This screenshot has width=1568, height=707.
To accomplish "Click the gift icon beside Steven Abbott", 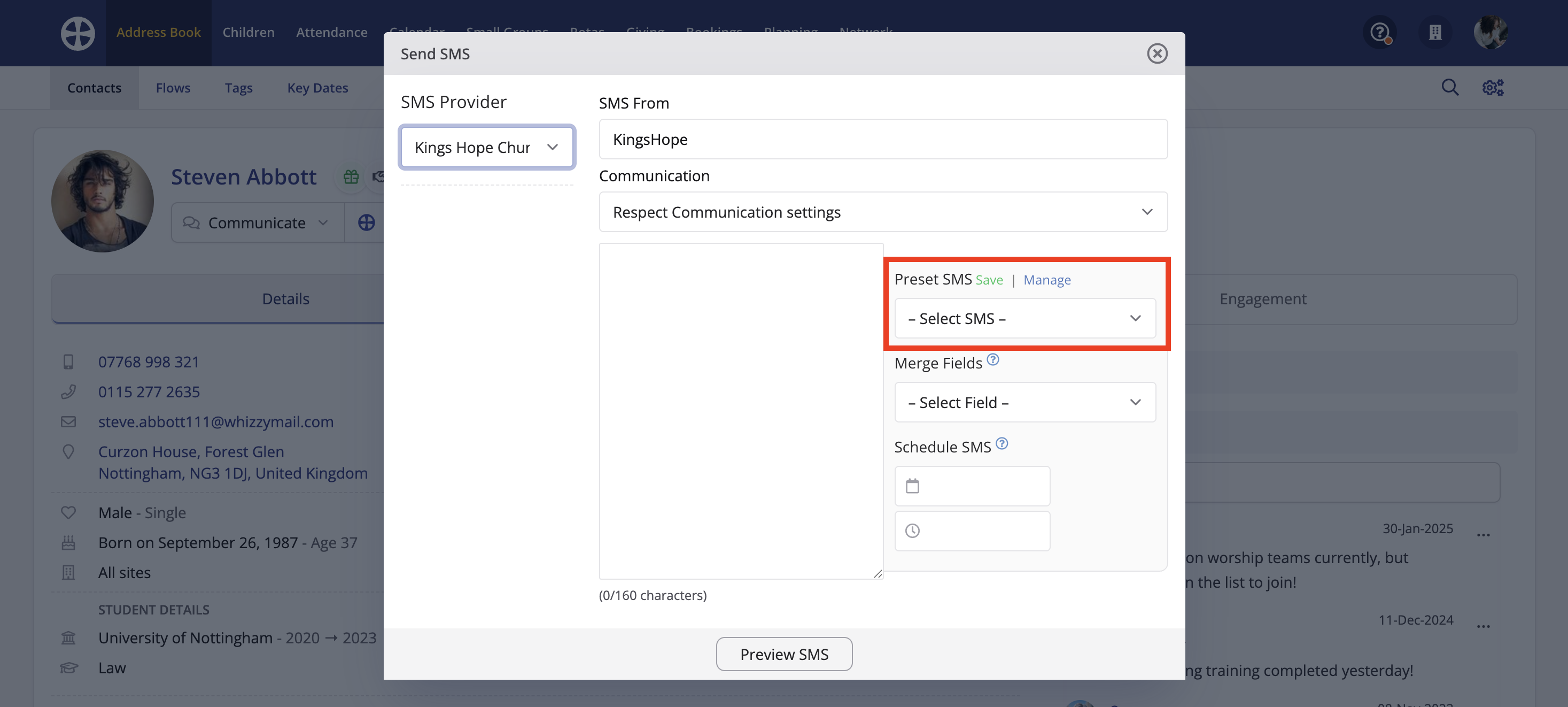I will click(x=351, y=176).
